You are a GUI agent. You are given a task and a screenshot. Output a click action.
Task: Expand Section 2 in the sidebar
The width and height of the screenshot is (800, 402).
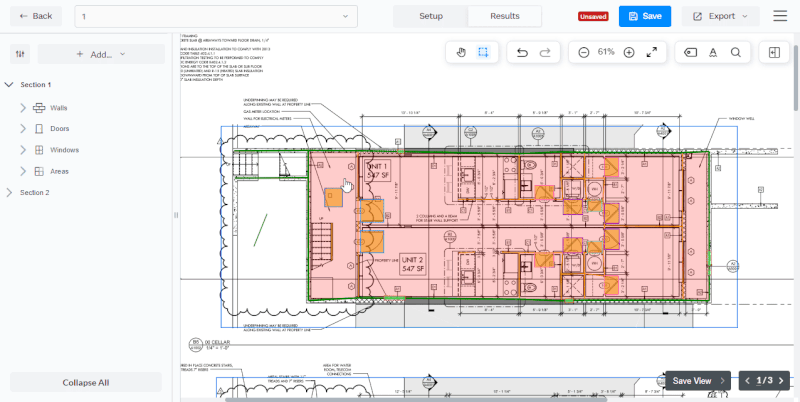click(x=9, y=192)
